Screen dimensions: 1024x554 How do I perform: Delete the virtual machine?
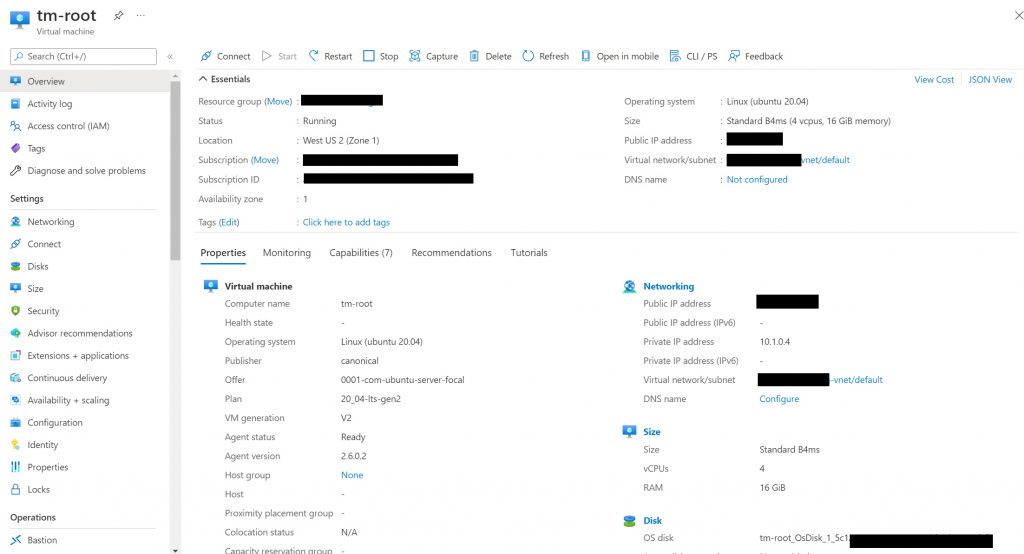click(x=490, y=56)
